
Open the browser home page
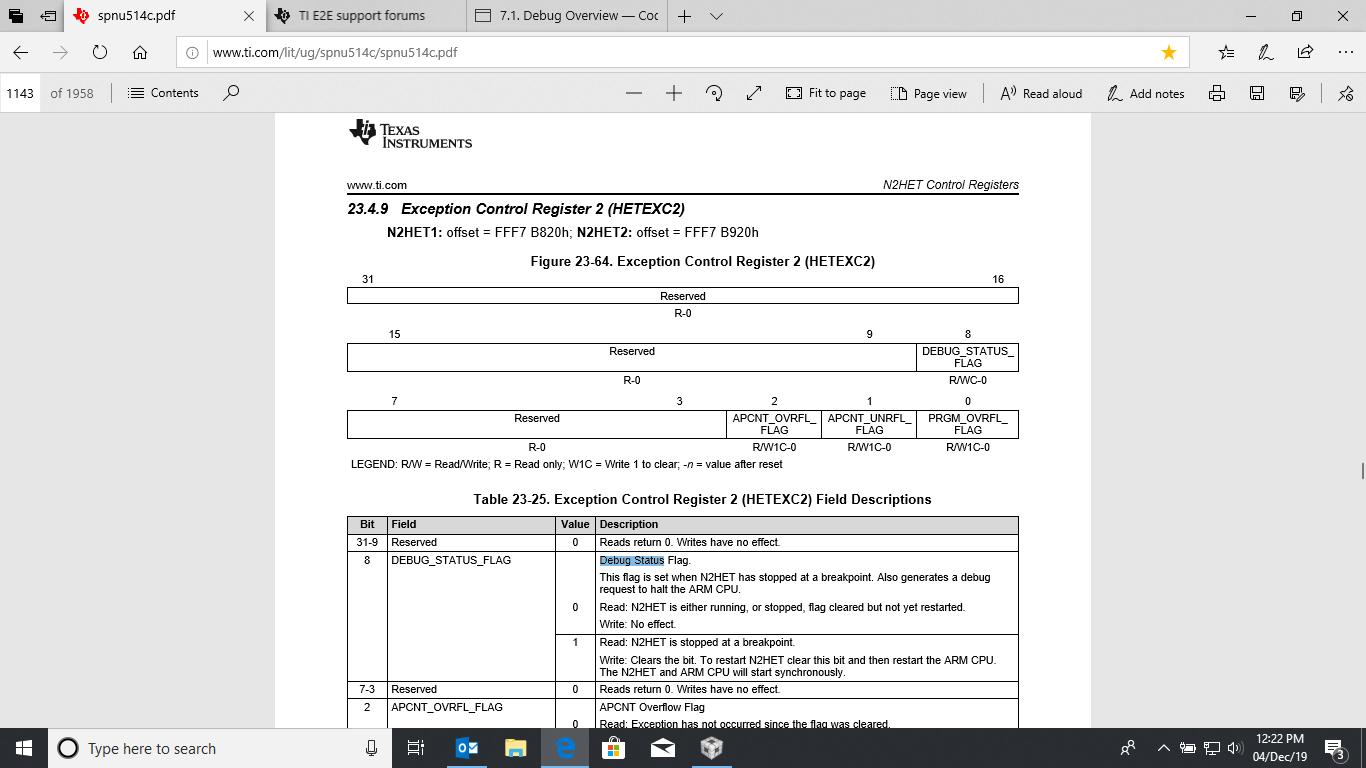140,52
